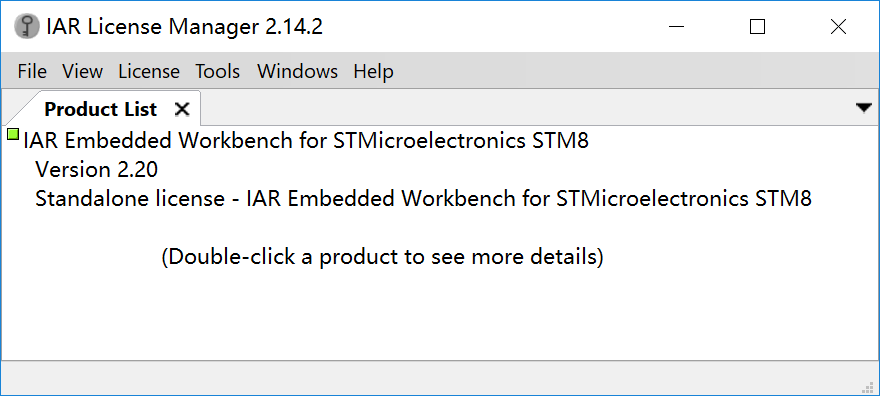Click the resize grip in status bar
Screen dimensions: 880x396
coord(868,386)
